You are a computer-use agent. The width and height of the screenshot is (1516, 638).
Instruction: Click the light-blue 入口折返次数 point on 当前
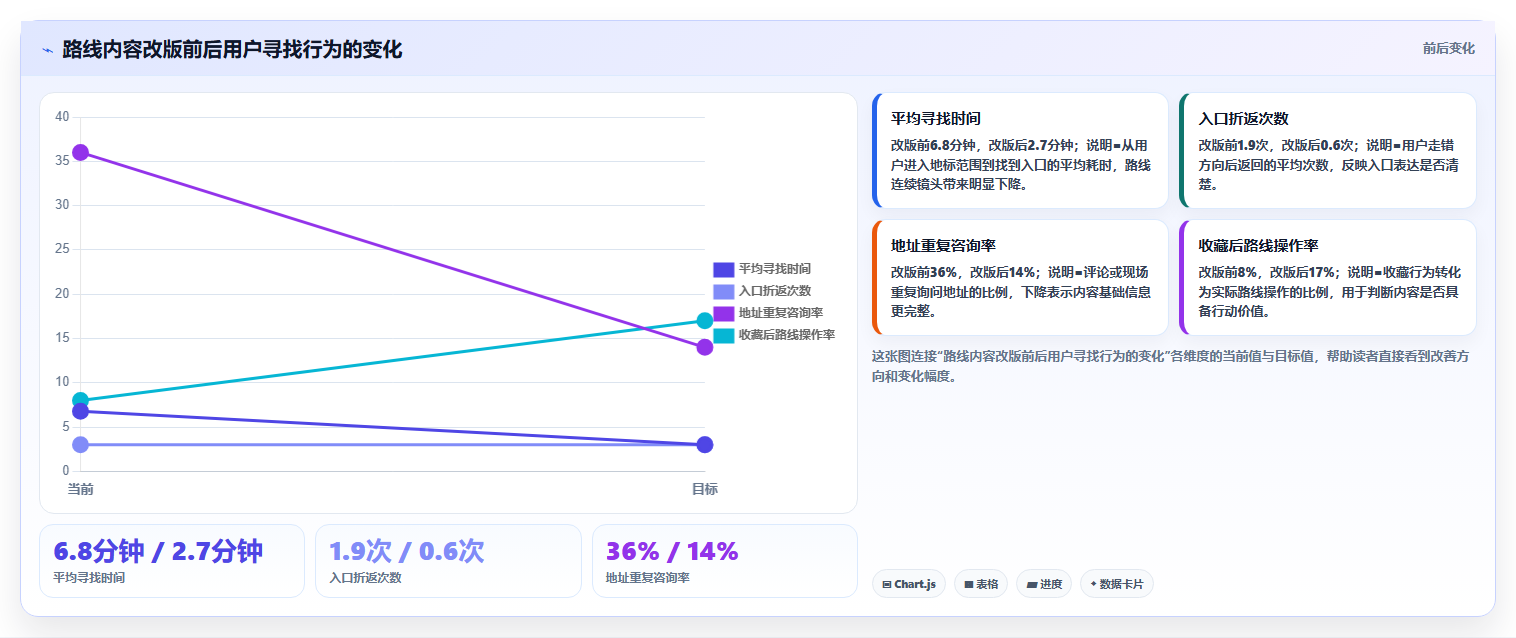point(81,445)
